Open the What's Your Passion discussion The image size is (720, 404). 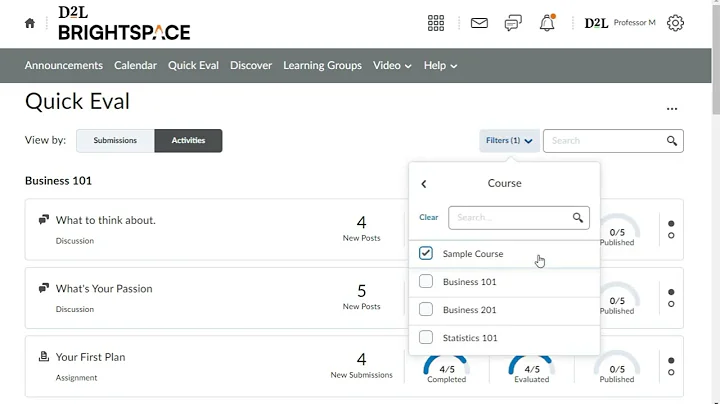(104, 289)
